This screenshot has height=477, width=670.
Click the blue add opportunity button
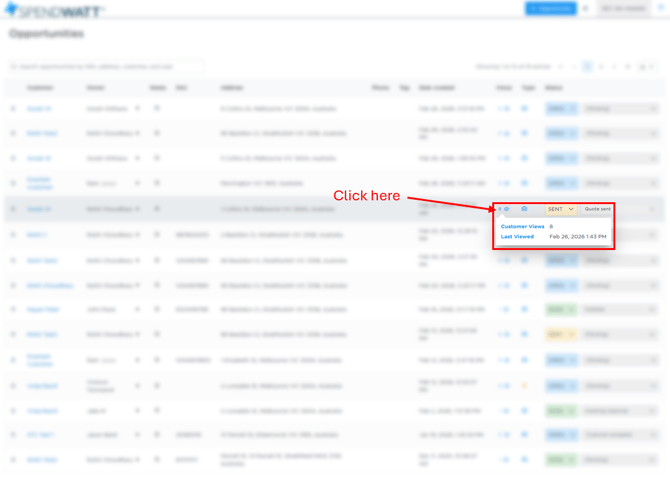click(x=550, y=9)
